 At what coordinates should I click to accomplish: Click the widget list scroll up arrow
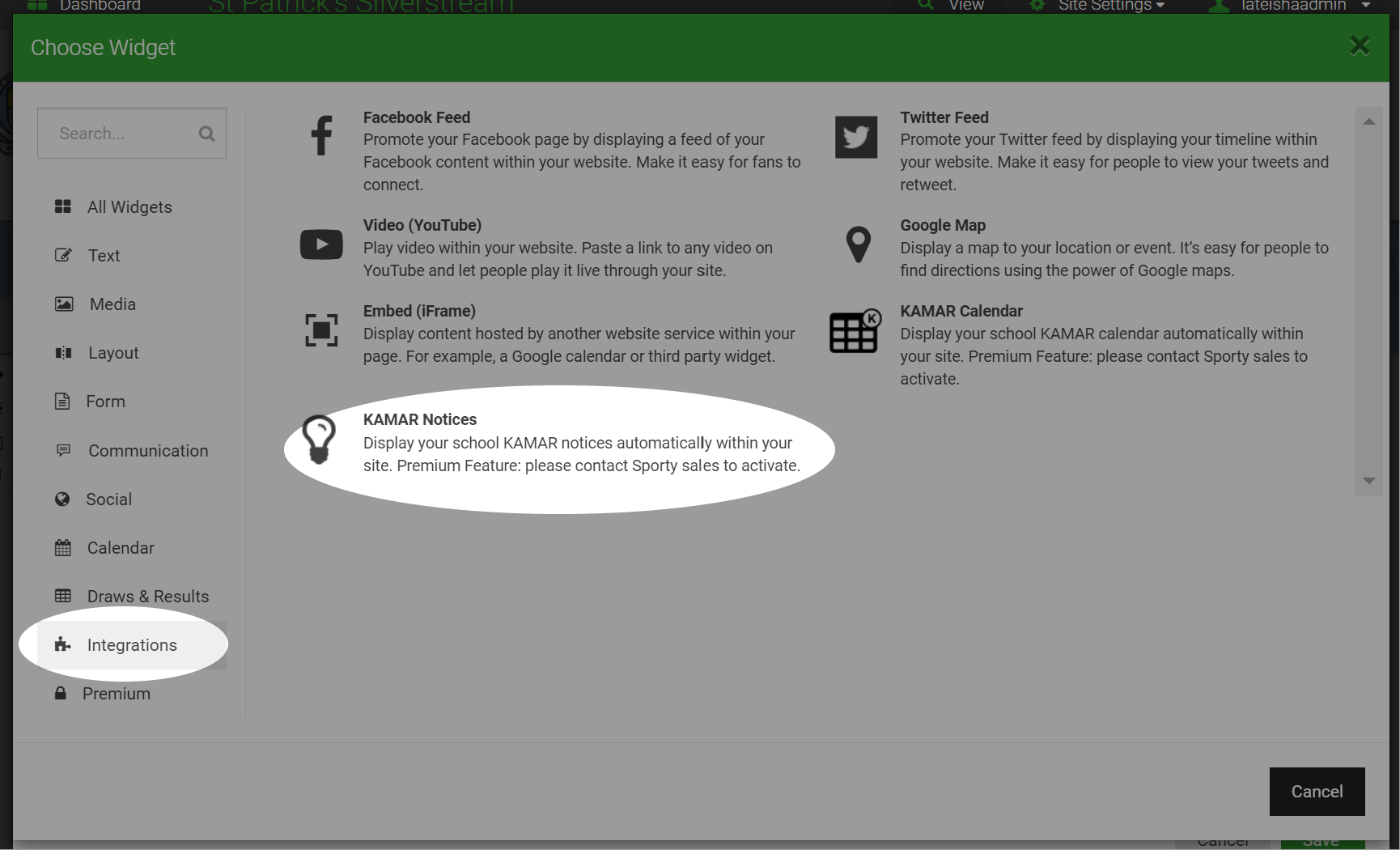click(x=1369, y=121)
